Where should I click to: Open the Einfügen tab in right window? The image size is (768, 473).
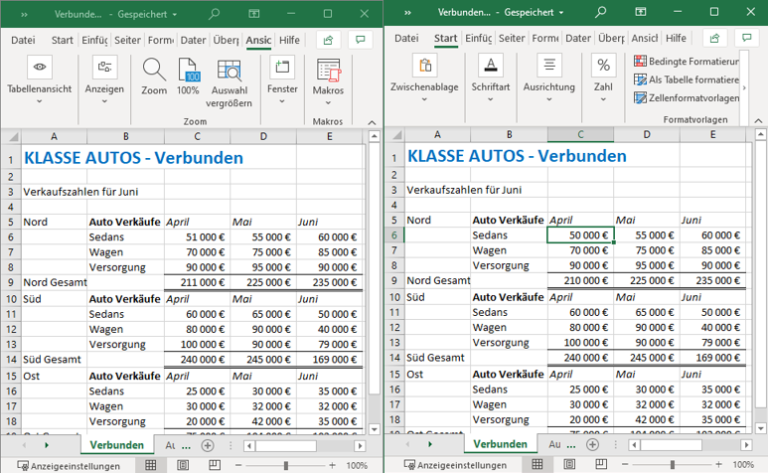click(x=479, y=38)
